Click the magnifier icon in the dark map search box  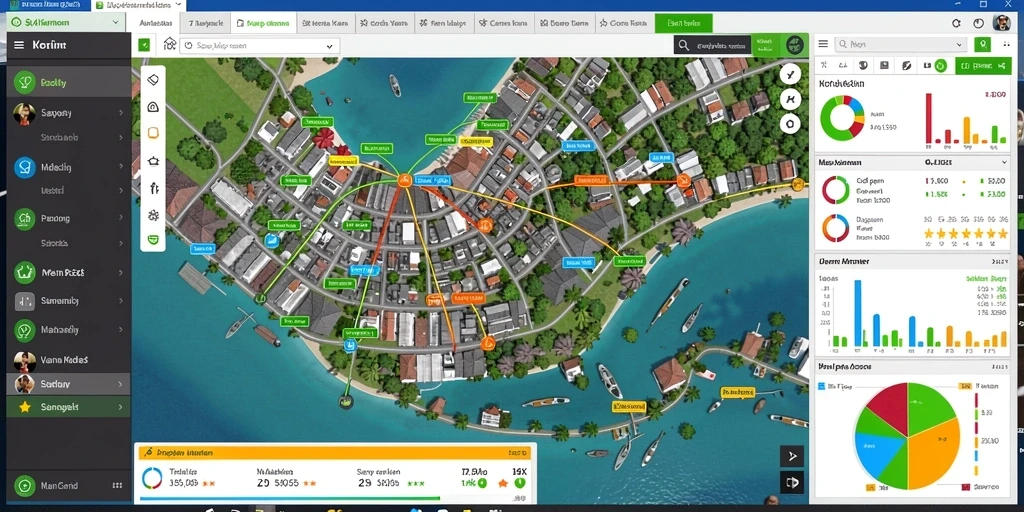point(683,45)
